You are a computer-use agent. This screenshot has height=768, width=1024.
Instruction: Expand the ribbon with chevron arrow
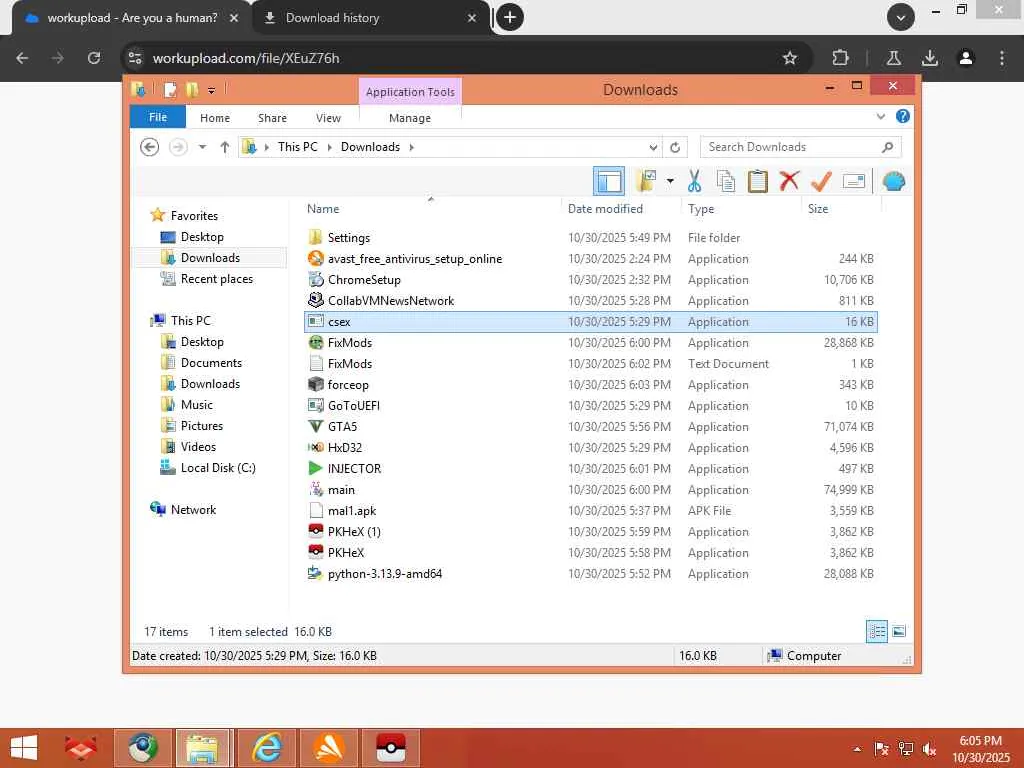(880, 117)
